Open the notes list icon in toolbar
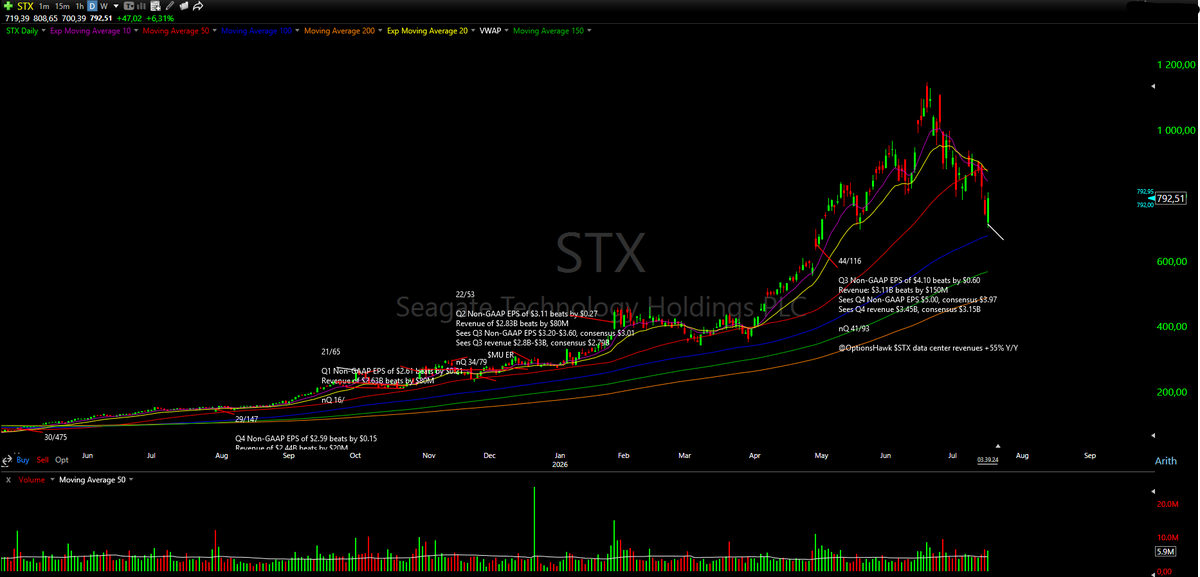This screenshot has height=577, width=1200. point(155,6)
